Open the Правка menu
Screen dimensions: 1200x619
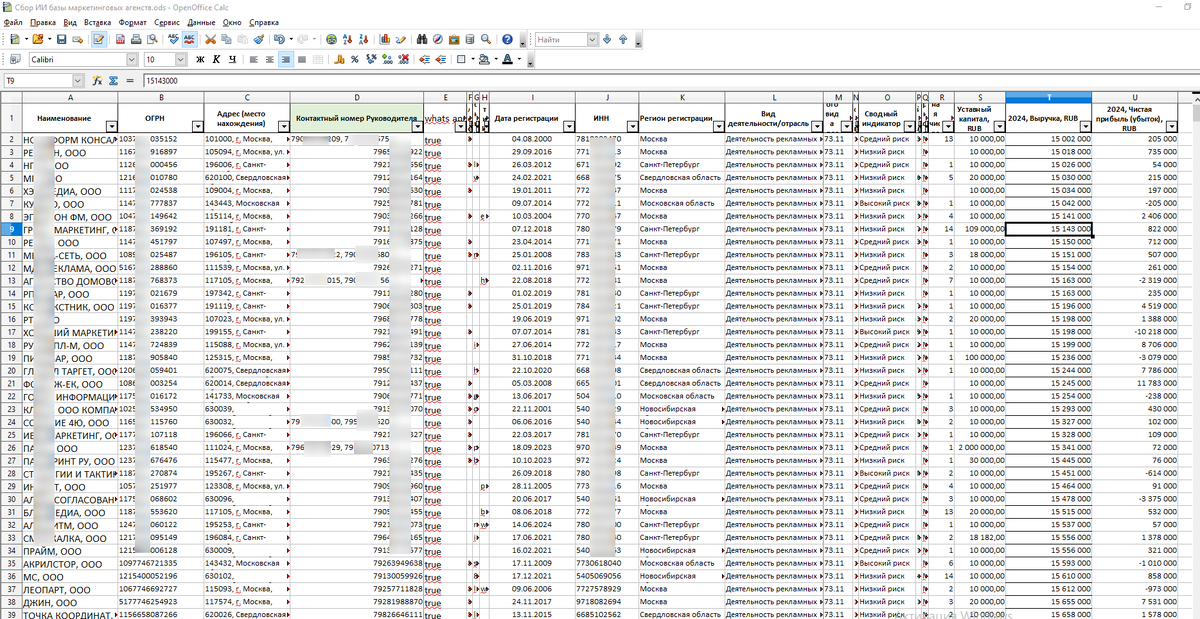(43, 21)
